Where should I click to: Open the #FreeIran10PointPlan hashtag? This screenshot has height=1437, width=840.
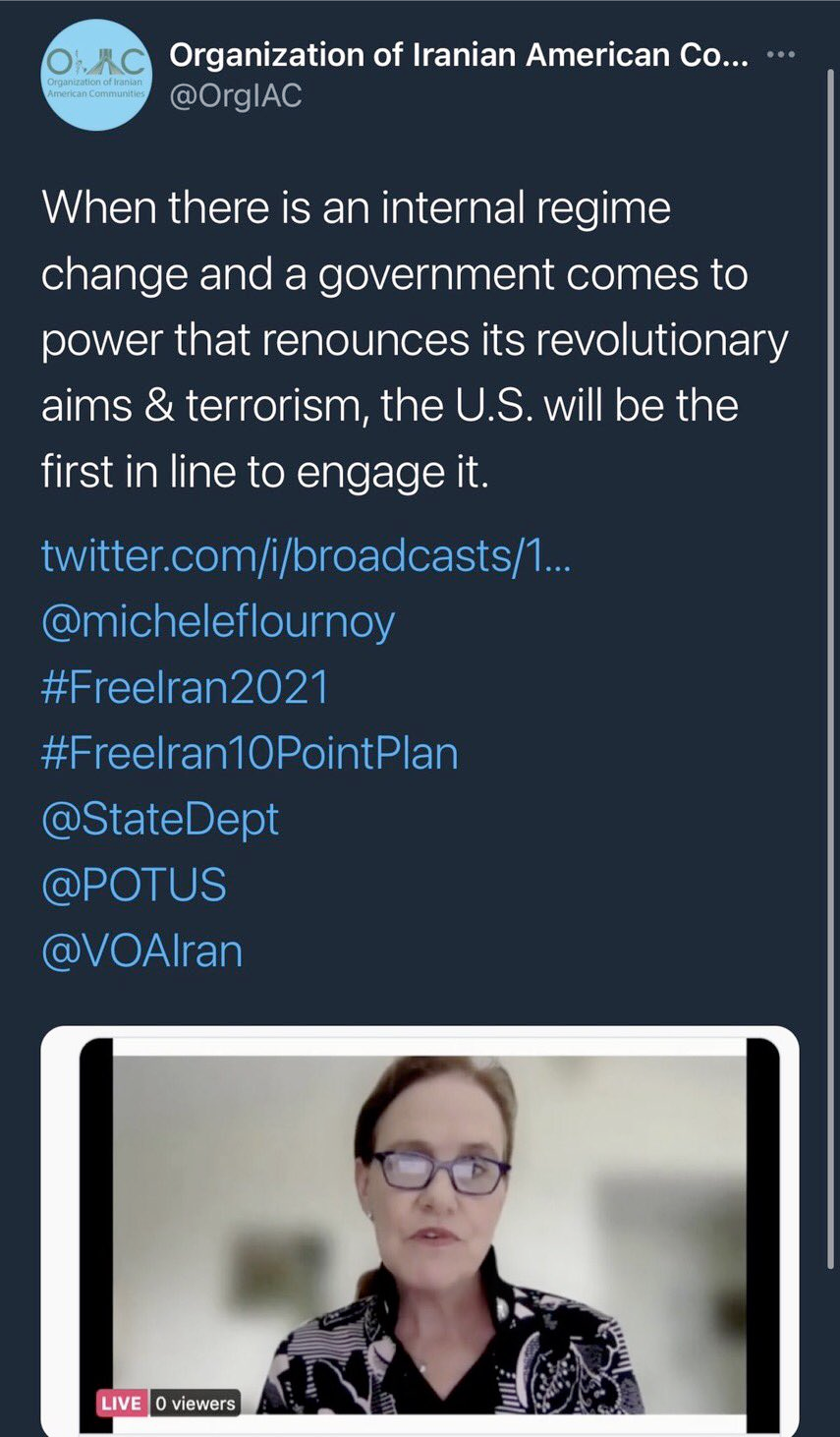pyautogui.click(x=250, y=754)
